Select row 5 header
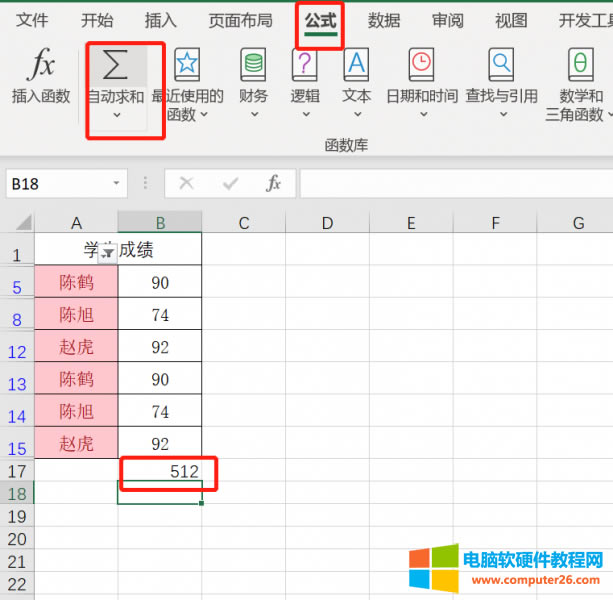The image size is (613, 600). pyautogui.click(x=17, y=283)
